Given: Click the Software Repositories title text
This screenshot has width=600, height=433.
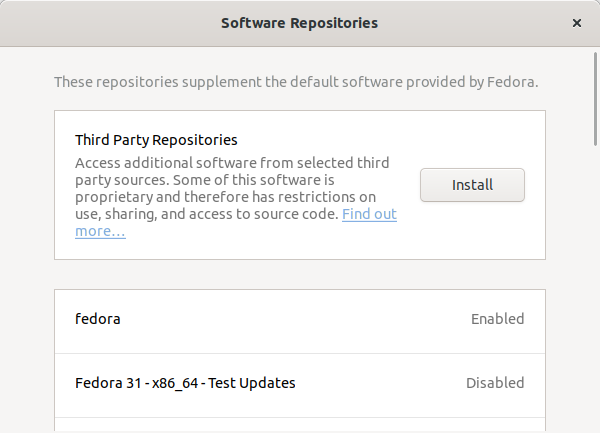Looking at the screenshot, I should pos(300,23).
